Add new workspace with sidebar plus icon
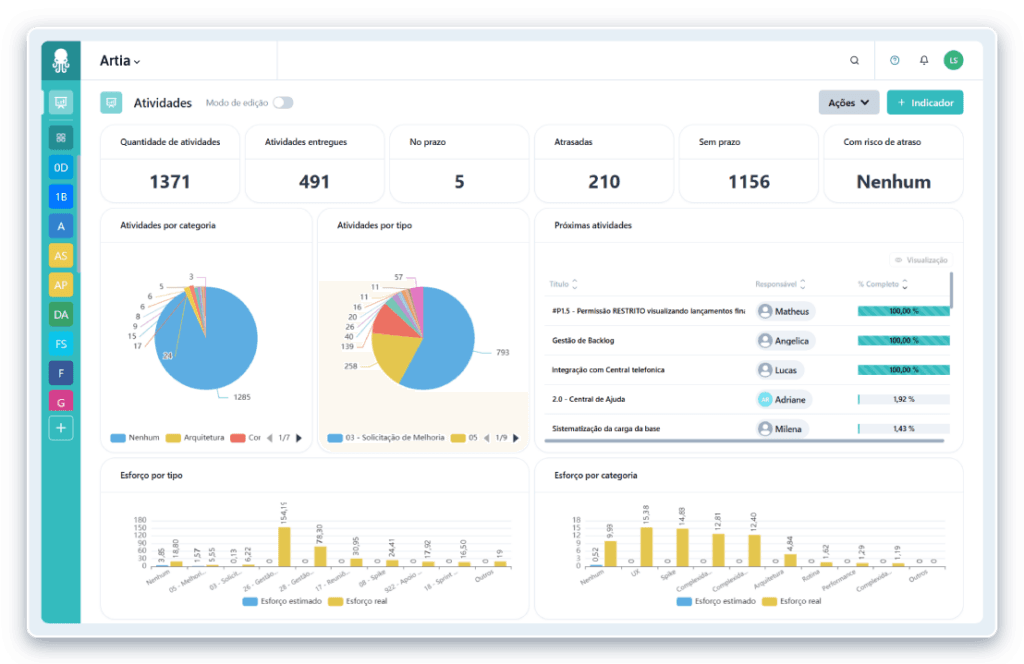Viewport: 1024px width, 664px height. [61, 428]
